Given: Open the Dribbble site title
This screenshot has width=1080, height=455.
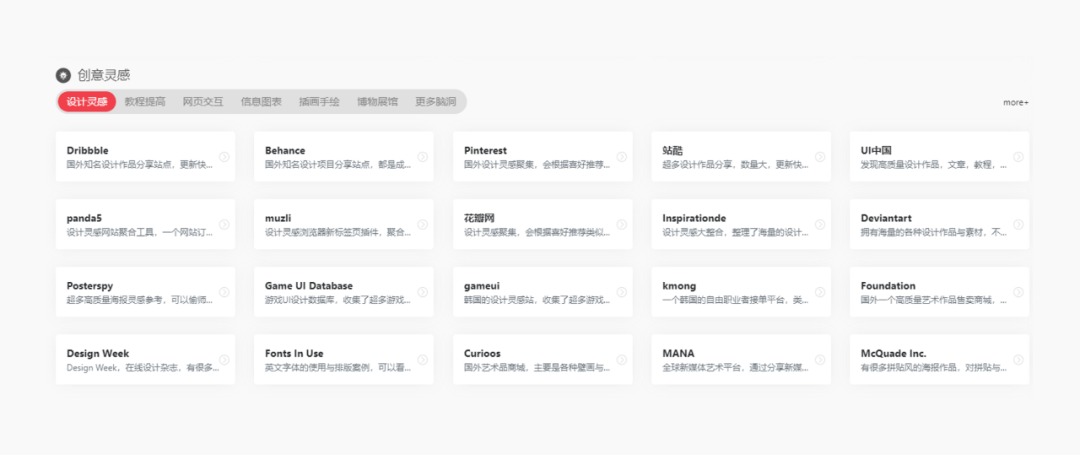Looking at the screenshot, I should pos(87,150).
